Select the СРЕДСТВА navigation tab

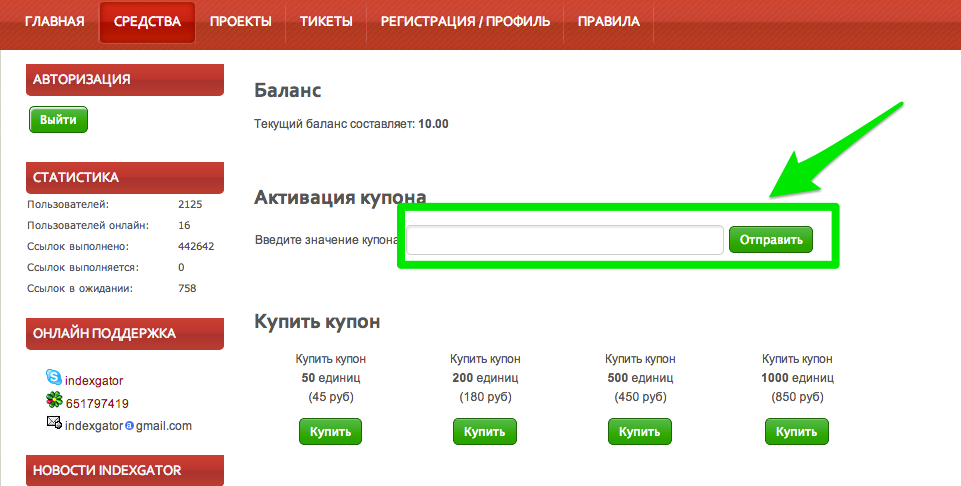147,21
